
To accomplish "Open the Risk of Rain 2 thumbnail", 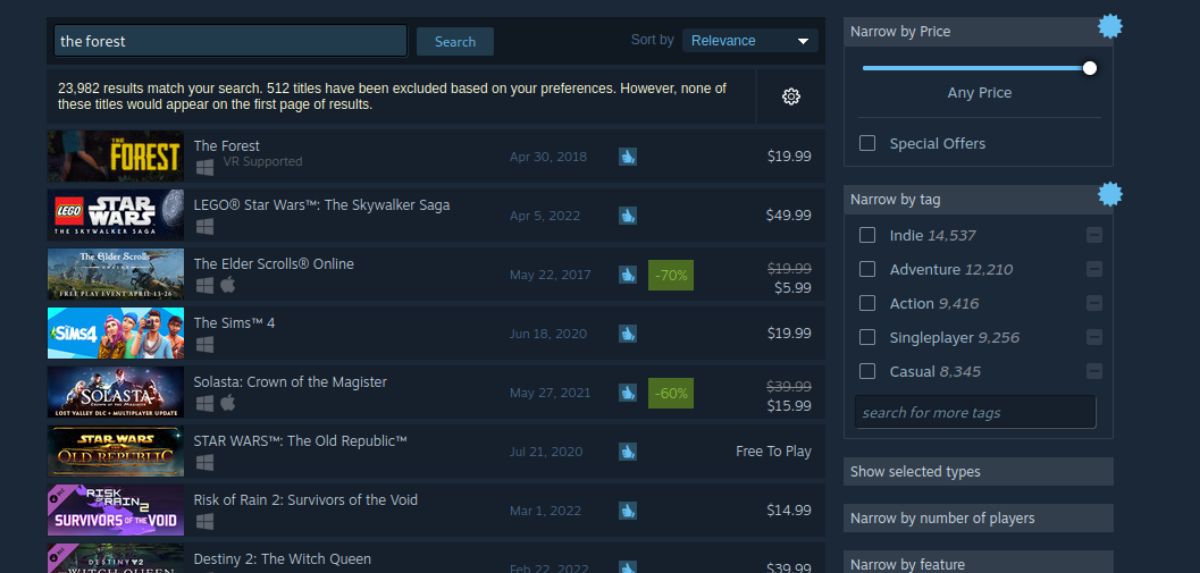I will point(116,510).
